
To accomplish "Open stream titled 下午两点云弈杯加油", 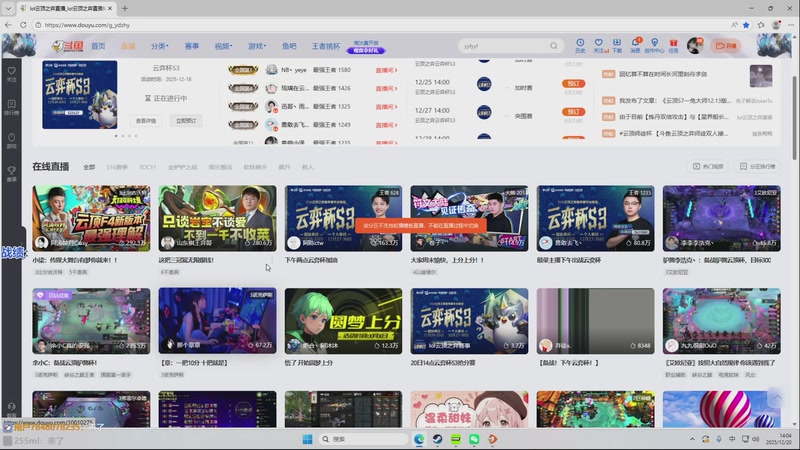I will click(311, 260).
